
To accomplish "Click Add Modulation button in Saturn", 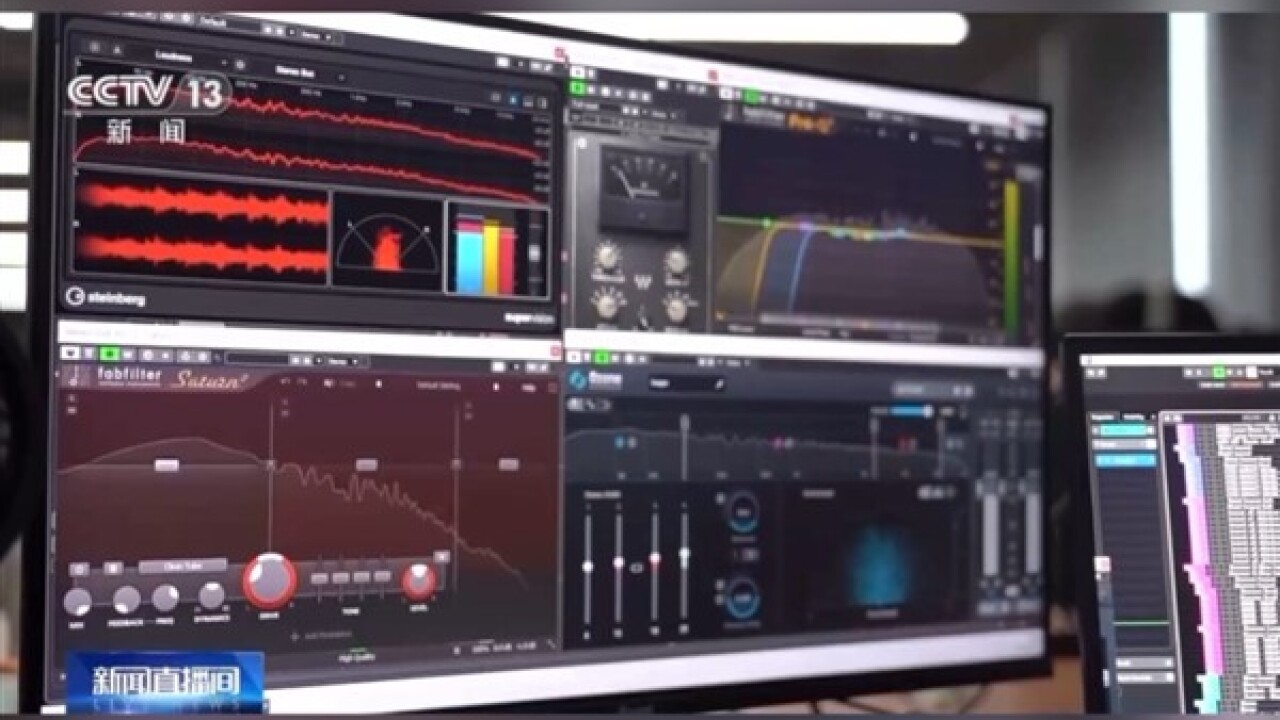I will coord(322,635).
